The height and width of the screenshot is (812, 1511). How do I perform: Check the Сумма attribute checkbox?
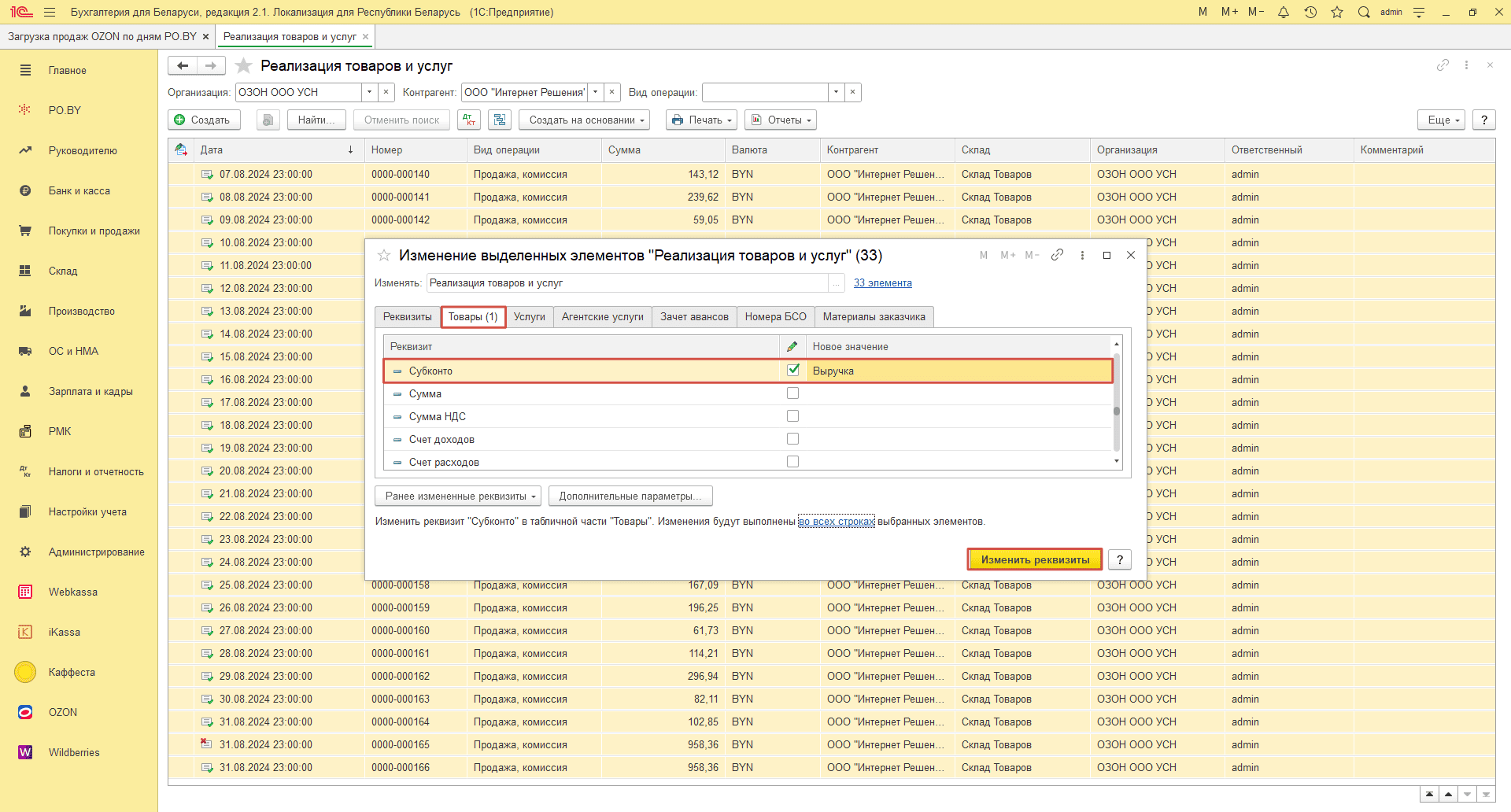(793, 393)
